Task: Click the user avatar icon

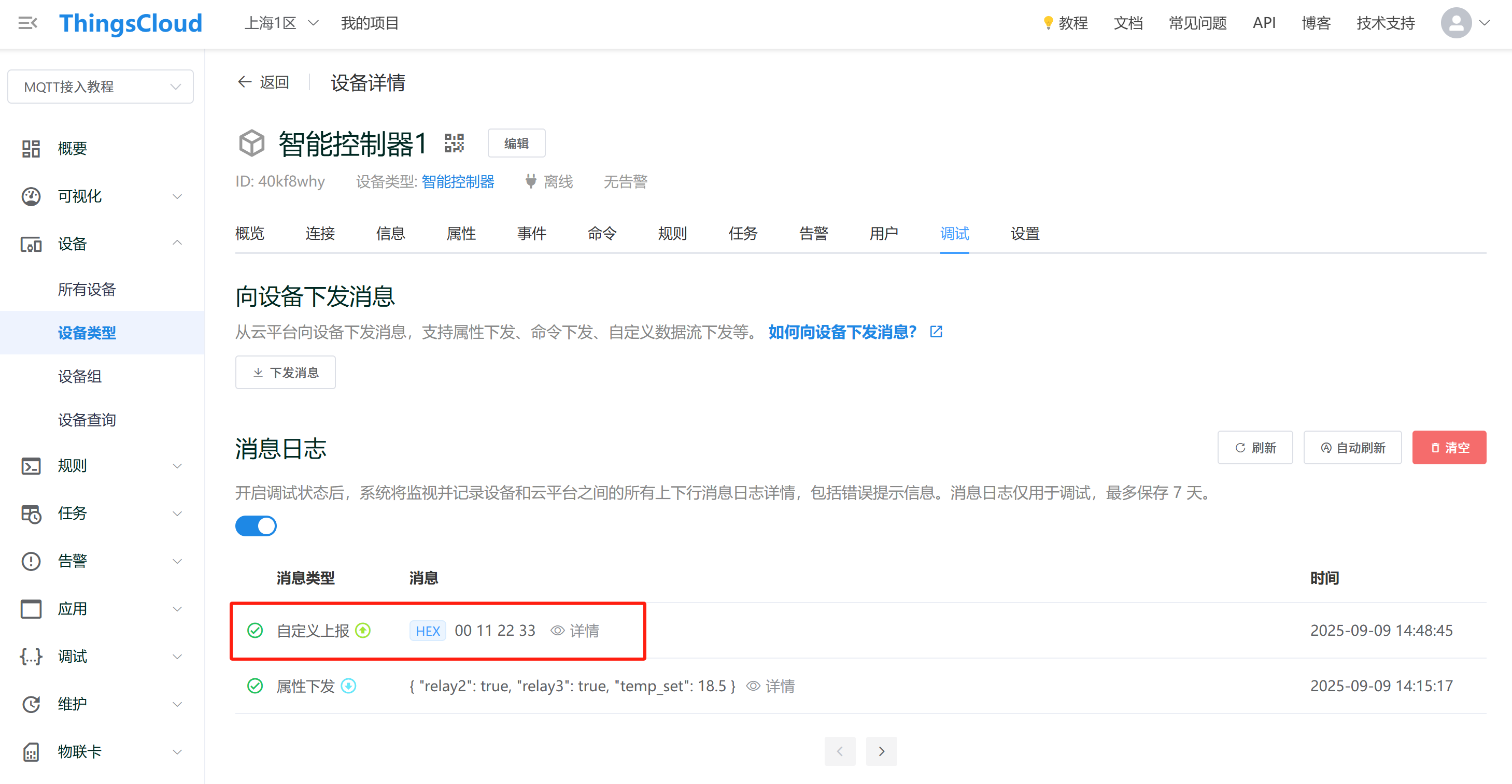Action: (1456, 23)
